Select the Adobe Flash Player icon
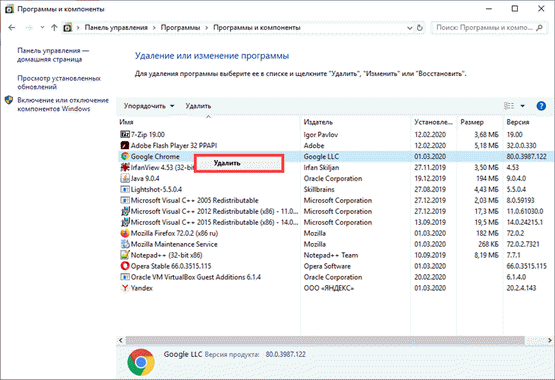This screenshot has width=555, height=380. coord(125,145)
